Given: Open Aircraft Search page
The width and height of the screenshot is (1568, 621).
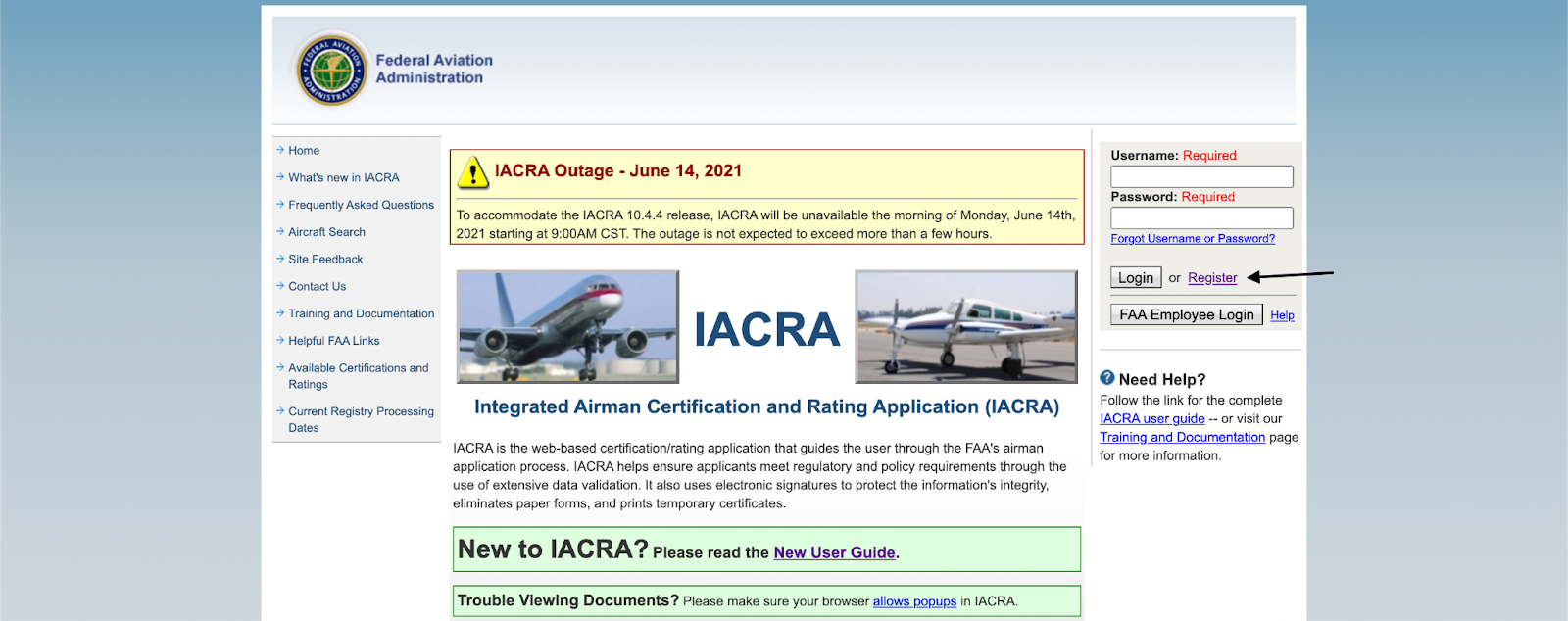Looking at the screenshot, I should pyautogui.click(x=326, y=232).
